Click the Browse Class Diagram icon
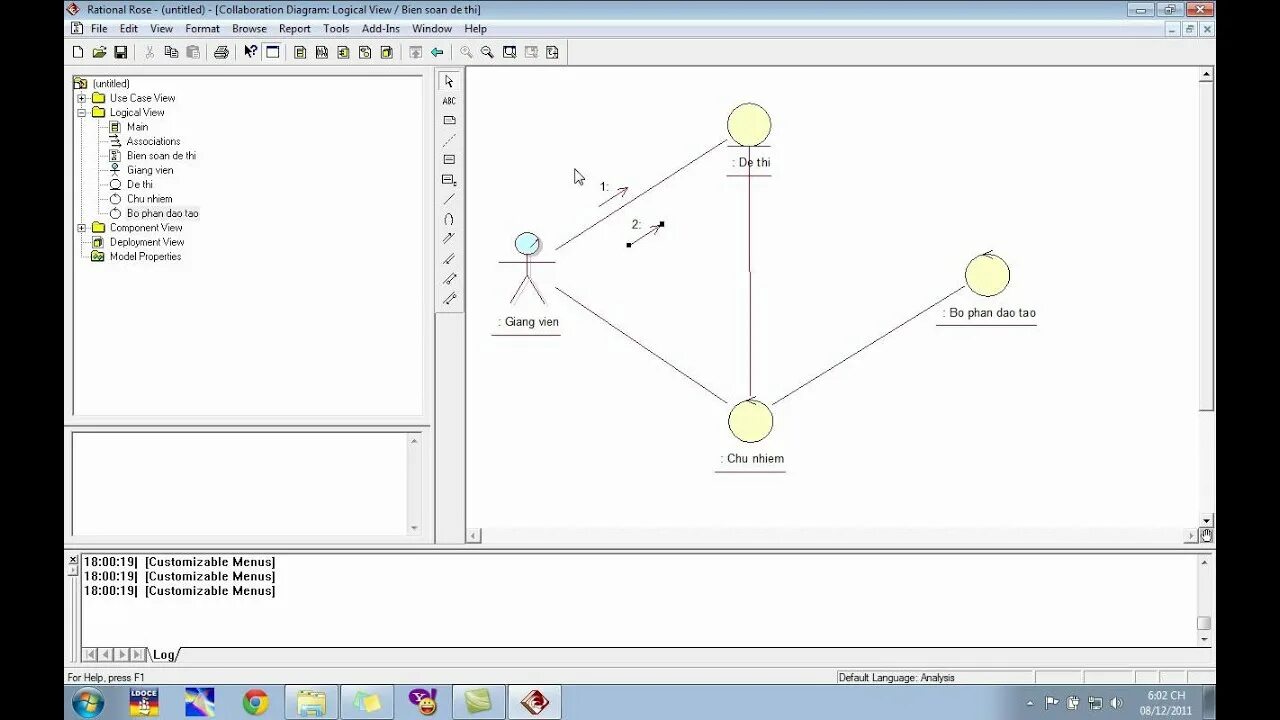 pos(299,52)
